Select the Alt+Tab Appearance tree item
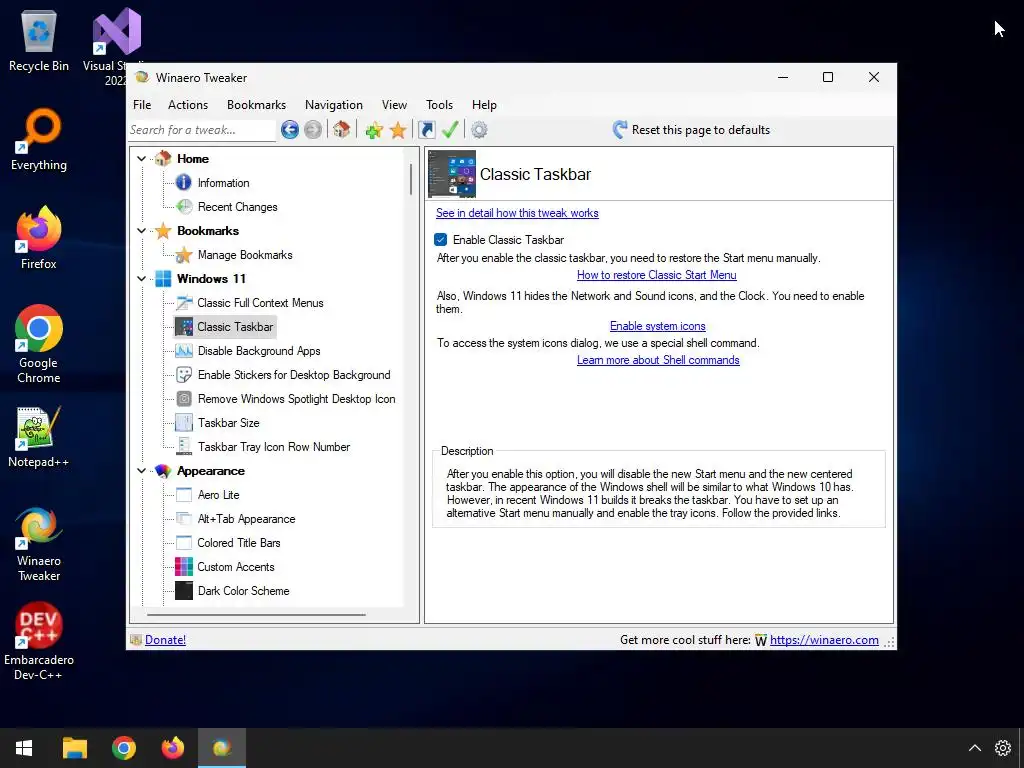 [246, 519]
